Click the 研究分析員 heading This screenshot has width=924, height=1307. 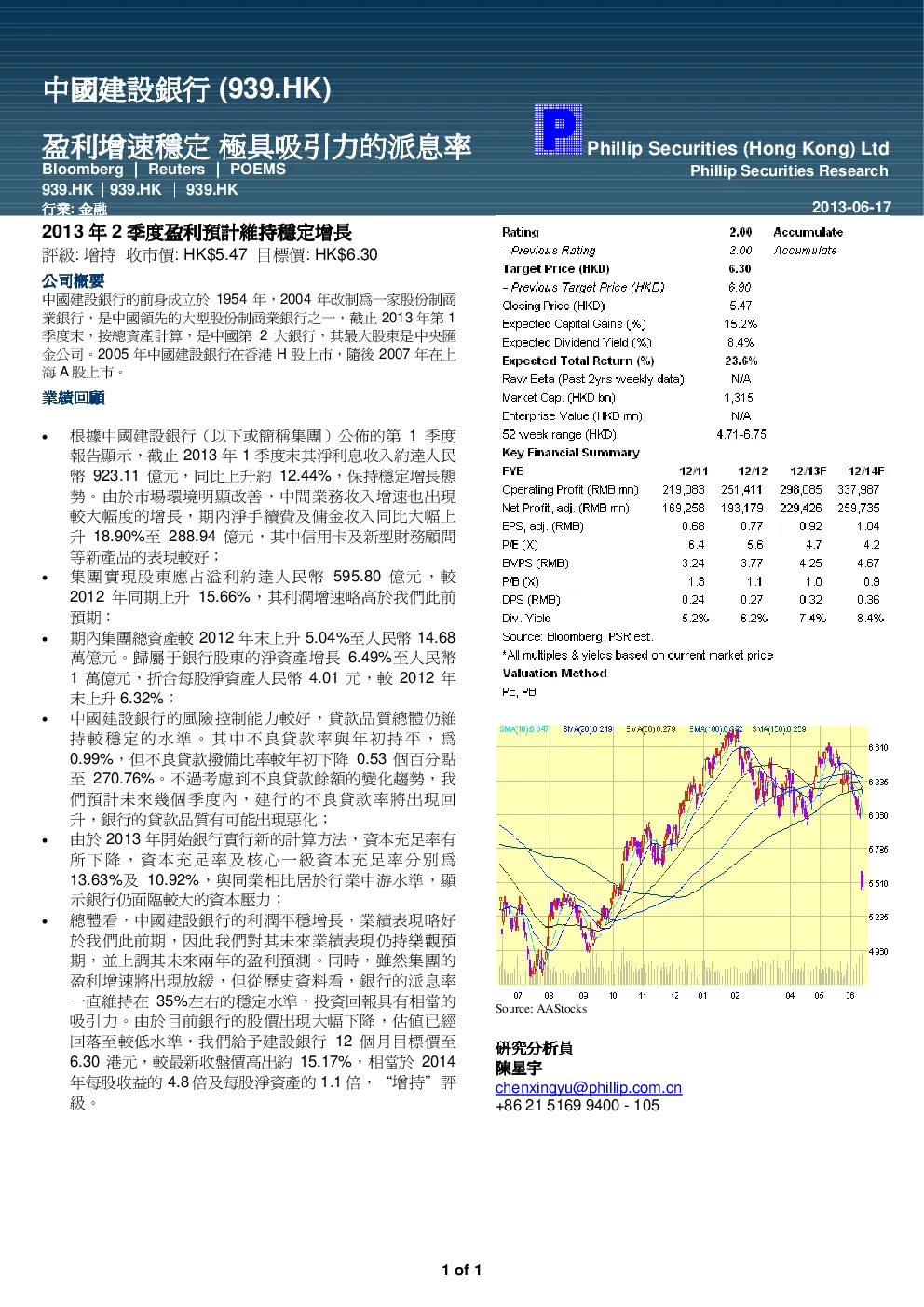pyautogui.click(x=535, y=1048)
